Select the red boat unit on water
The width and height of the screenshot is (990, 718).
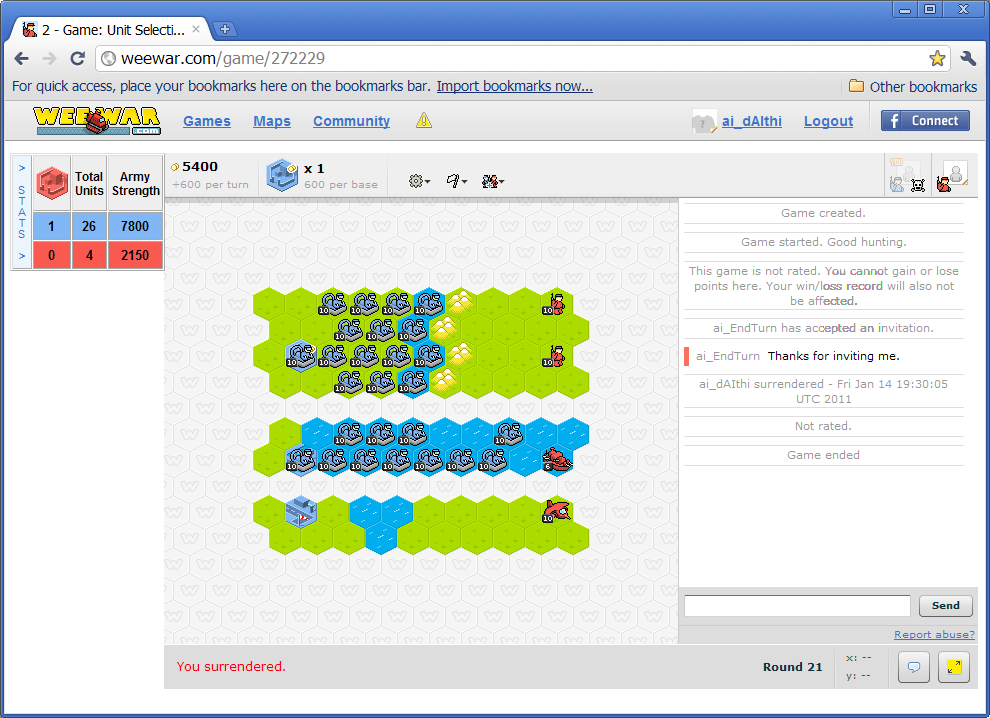557,459
